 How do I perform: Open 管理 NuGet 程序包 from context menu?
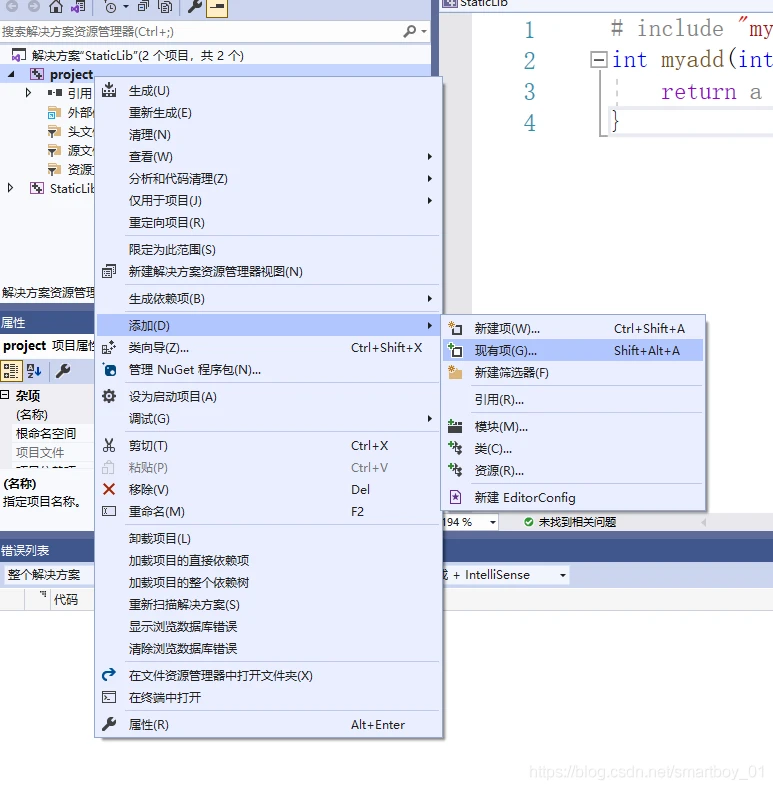[x=194, y=370]
